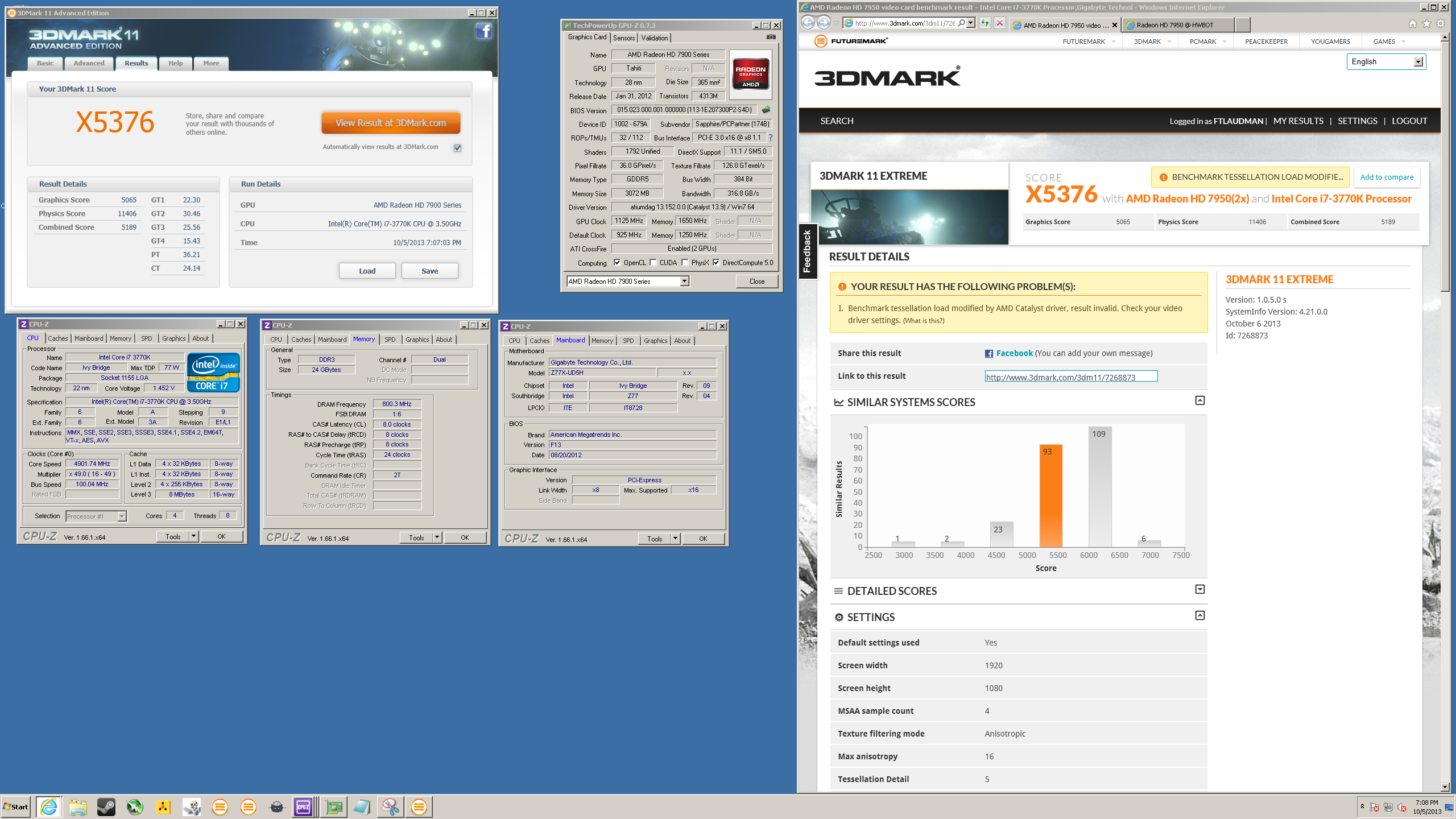Image resolution: width=1456 pixels, height=819 pixels.
Task: Click the 3DMark 11 Extreme result thumbnail
Action: 909,217
